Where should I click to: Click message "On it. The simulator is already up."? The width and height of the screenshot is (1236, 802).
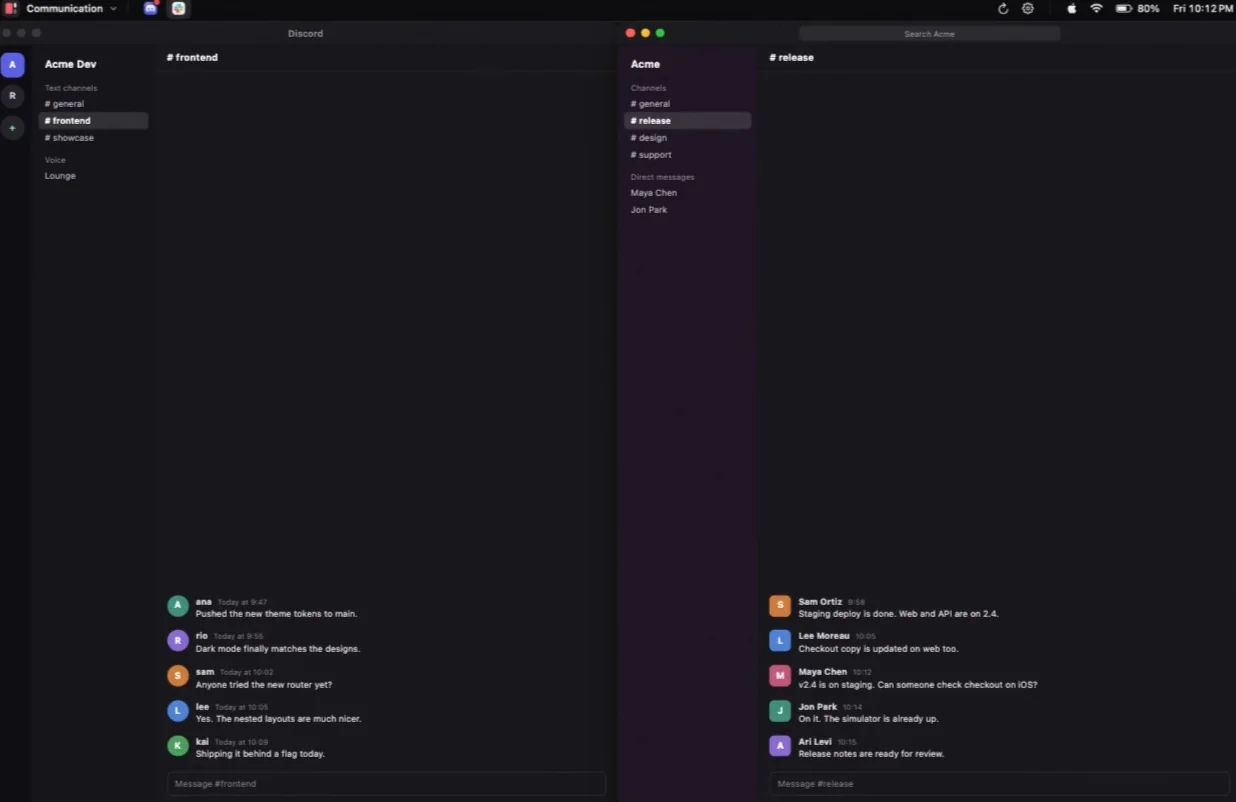tap(868, 719)
